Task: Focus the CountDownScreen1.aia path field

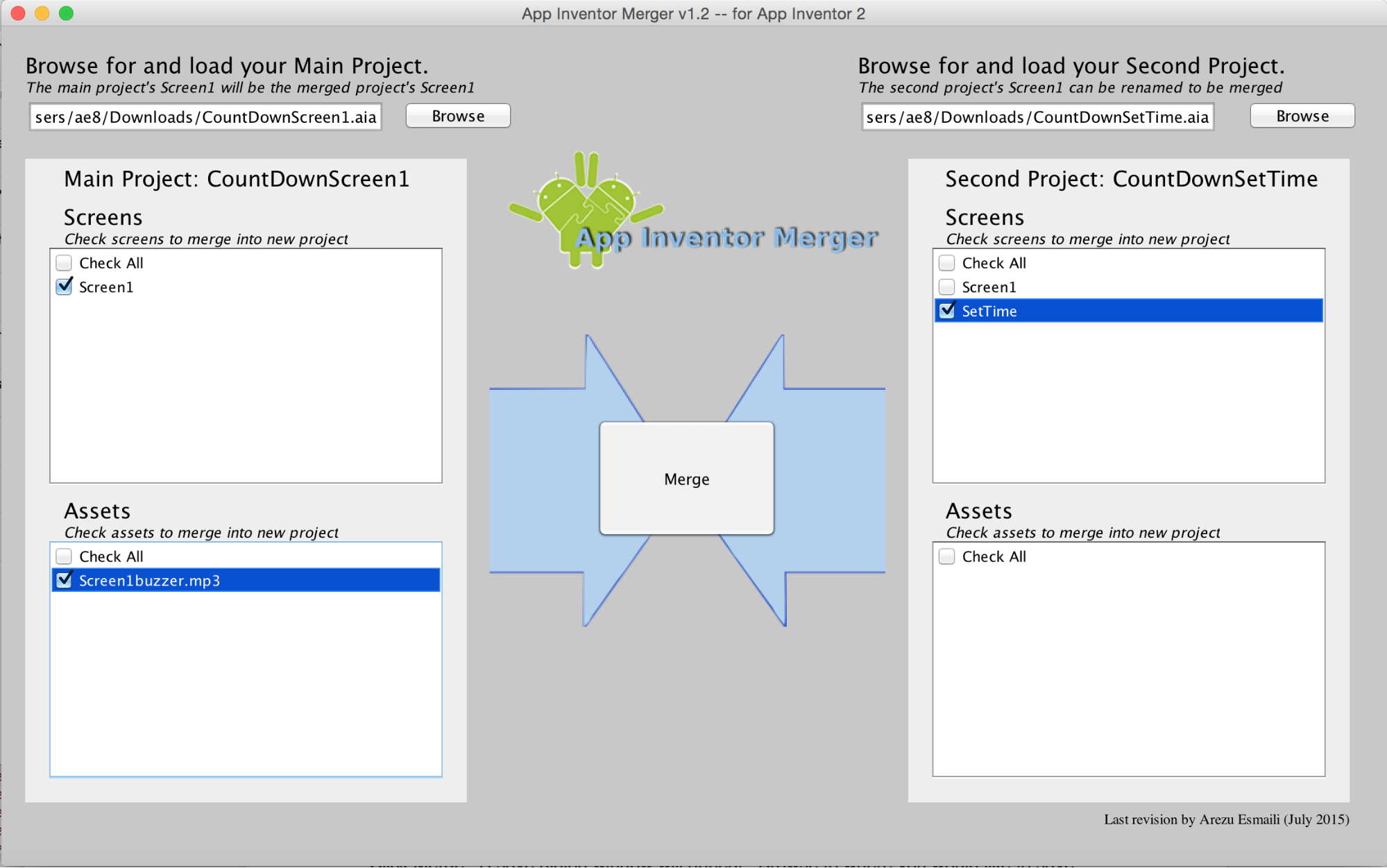Action: pyautogui.click(x=205, y=117)
